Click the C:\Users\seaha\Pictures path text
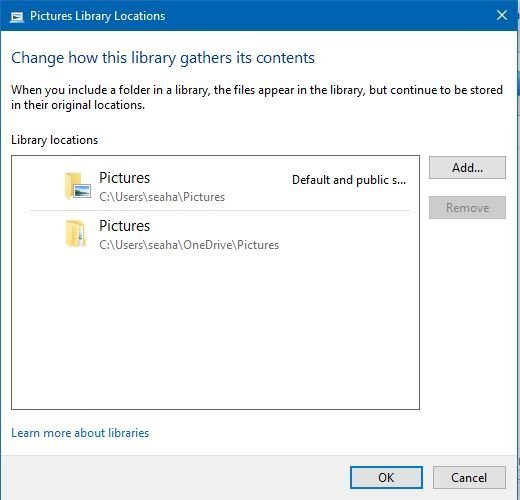 point(162,197)
